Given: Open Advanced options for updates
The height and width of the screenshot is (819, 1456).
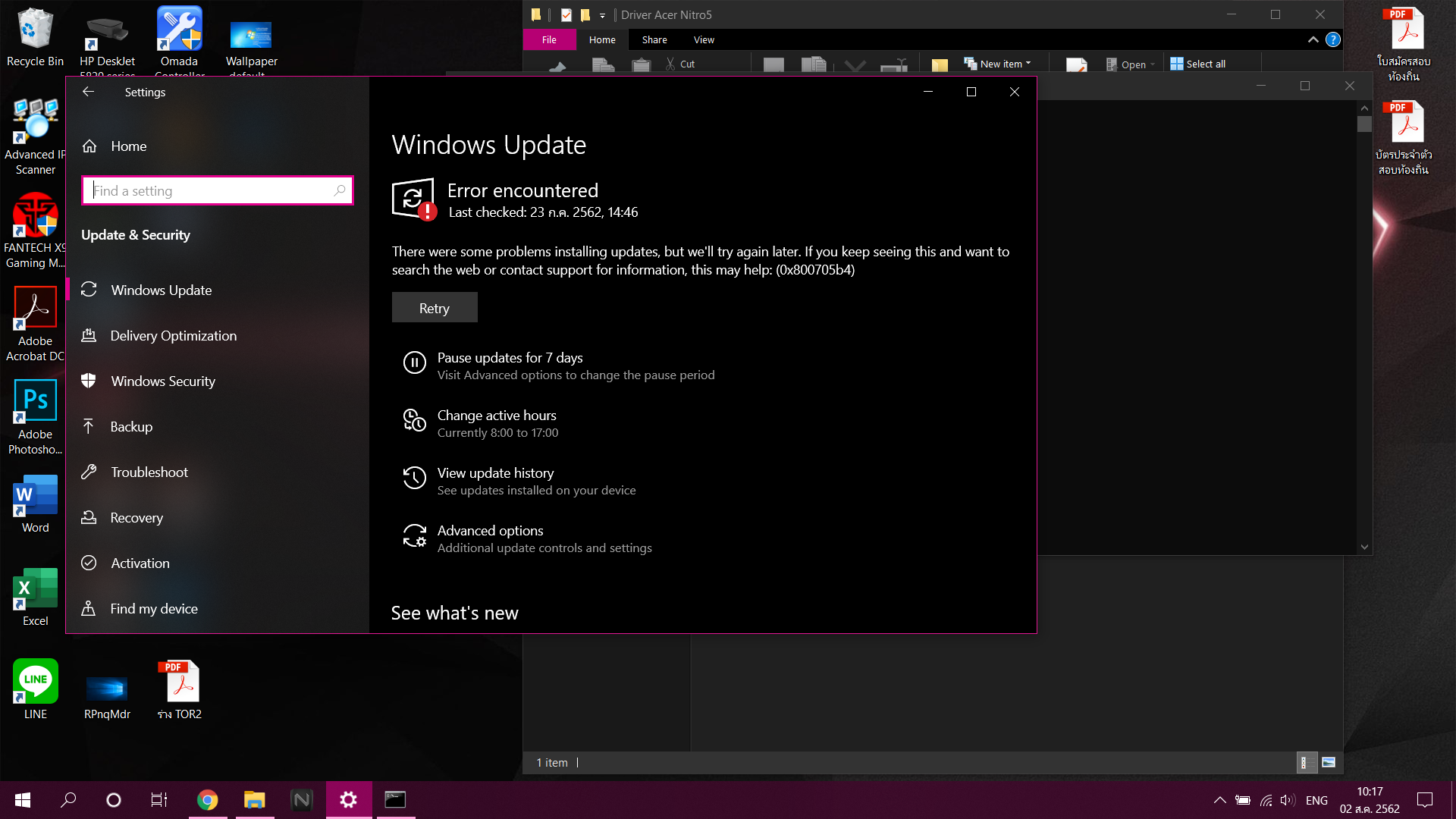Looking at the screenshot, I should pos(490,531).
